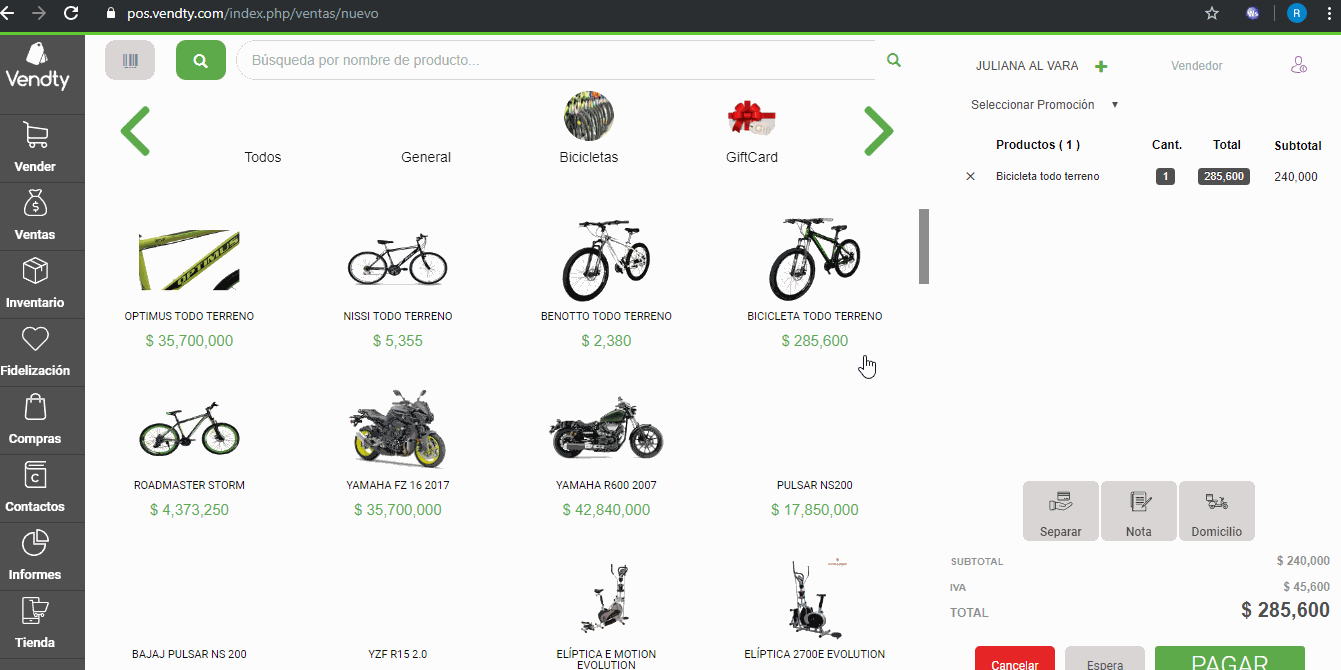Remove Bicicleta todo terreno from cart
This screenshot has width=1341, height=670.
tap(970, 176)
